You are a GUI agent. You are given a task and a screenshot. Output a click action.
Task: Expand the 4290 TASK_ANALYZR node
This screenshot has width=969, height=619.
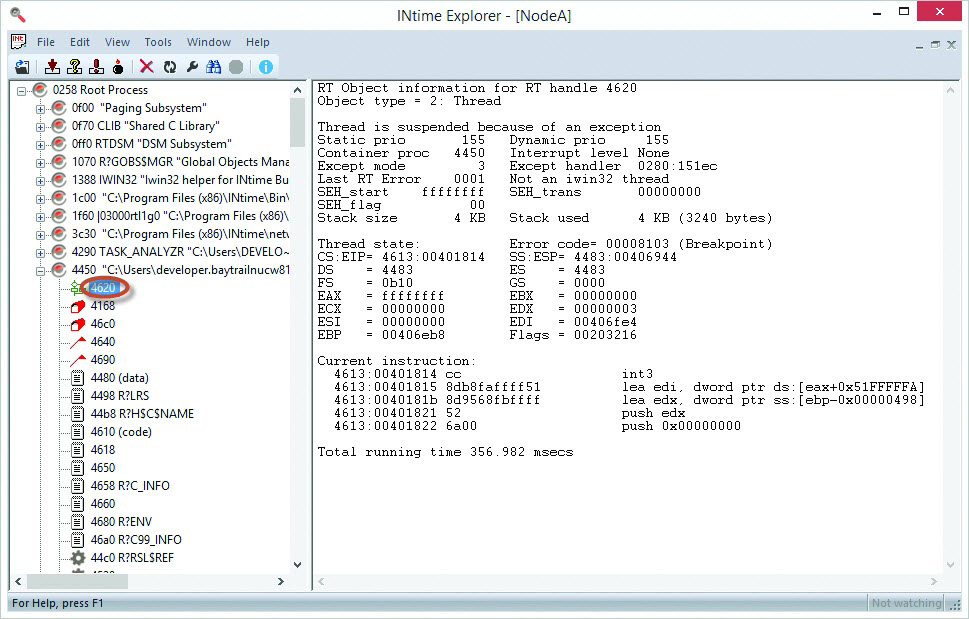click(40, 253)
